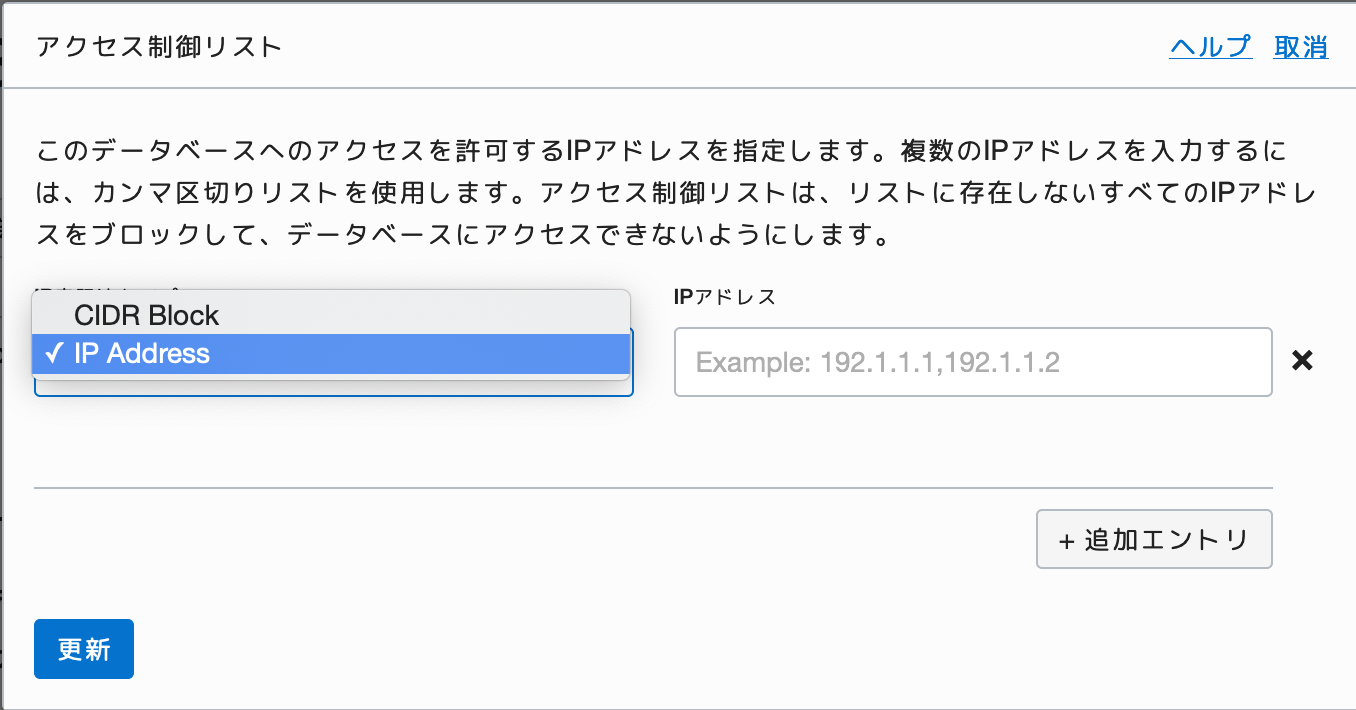The height and width of the screenshot is (710, 1356).
Task: Add another entry with 追加エントリ
Action: [x=1154, y=540]
